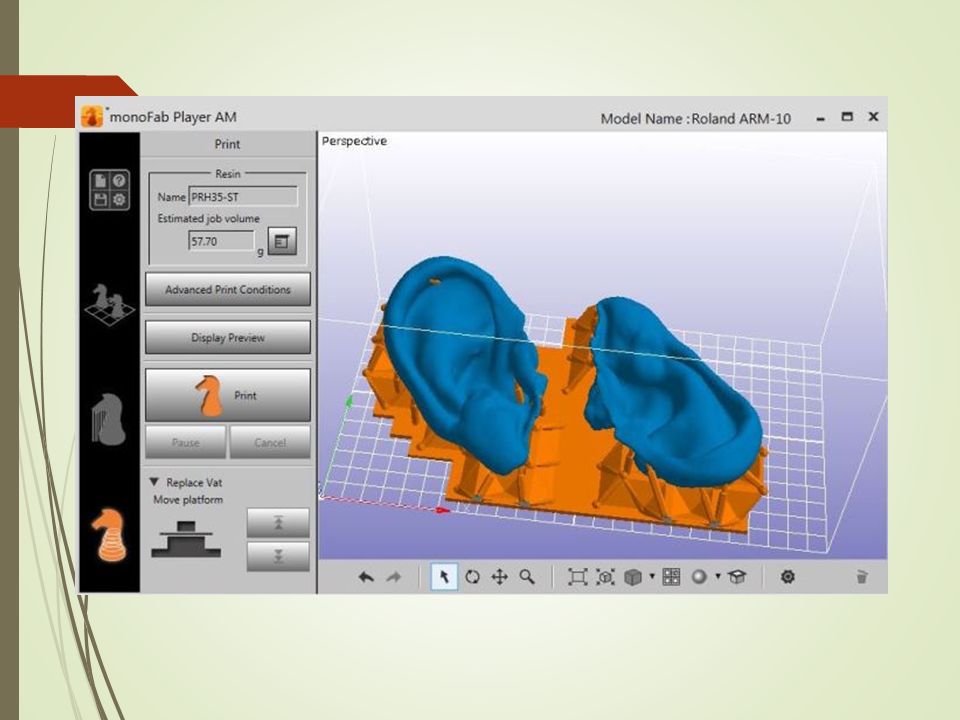Click the Display Preview button
960x720 pixels.
(x=228, y=337)
